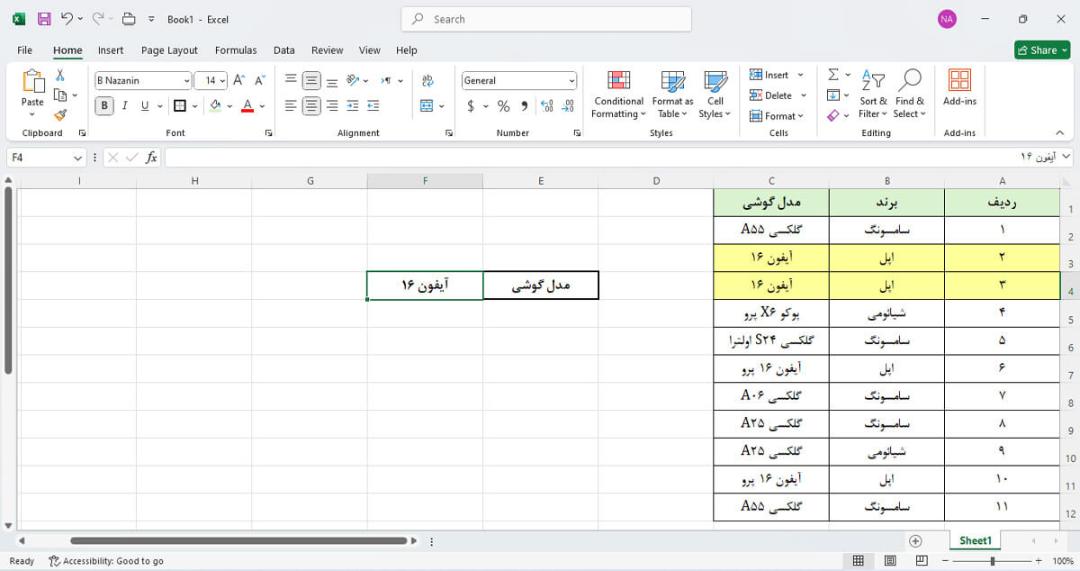This screenshot has height=571, width=1080.
Task: Click the zoom slider handle
Action: pos(993,561)
